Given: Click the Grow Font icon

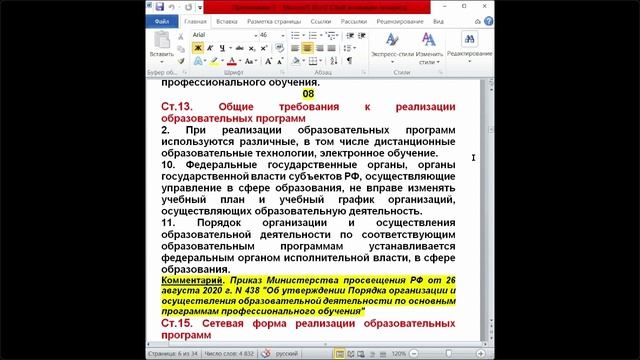Looking at the screenshot, I should point(268,61).
